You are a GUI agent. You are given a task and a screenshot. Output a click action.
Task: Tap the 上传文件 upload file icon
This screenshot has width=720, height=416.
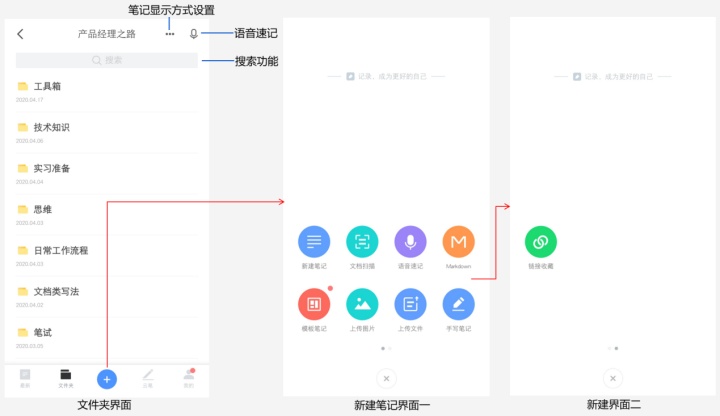(x=410, y=303)
